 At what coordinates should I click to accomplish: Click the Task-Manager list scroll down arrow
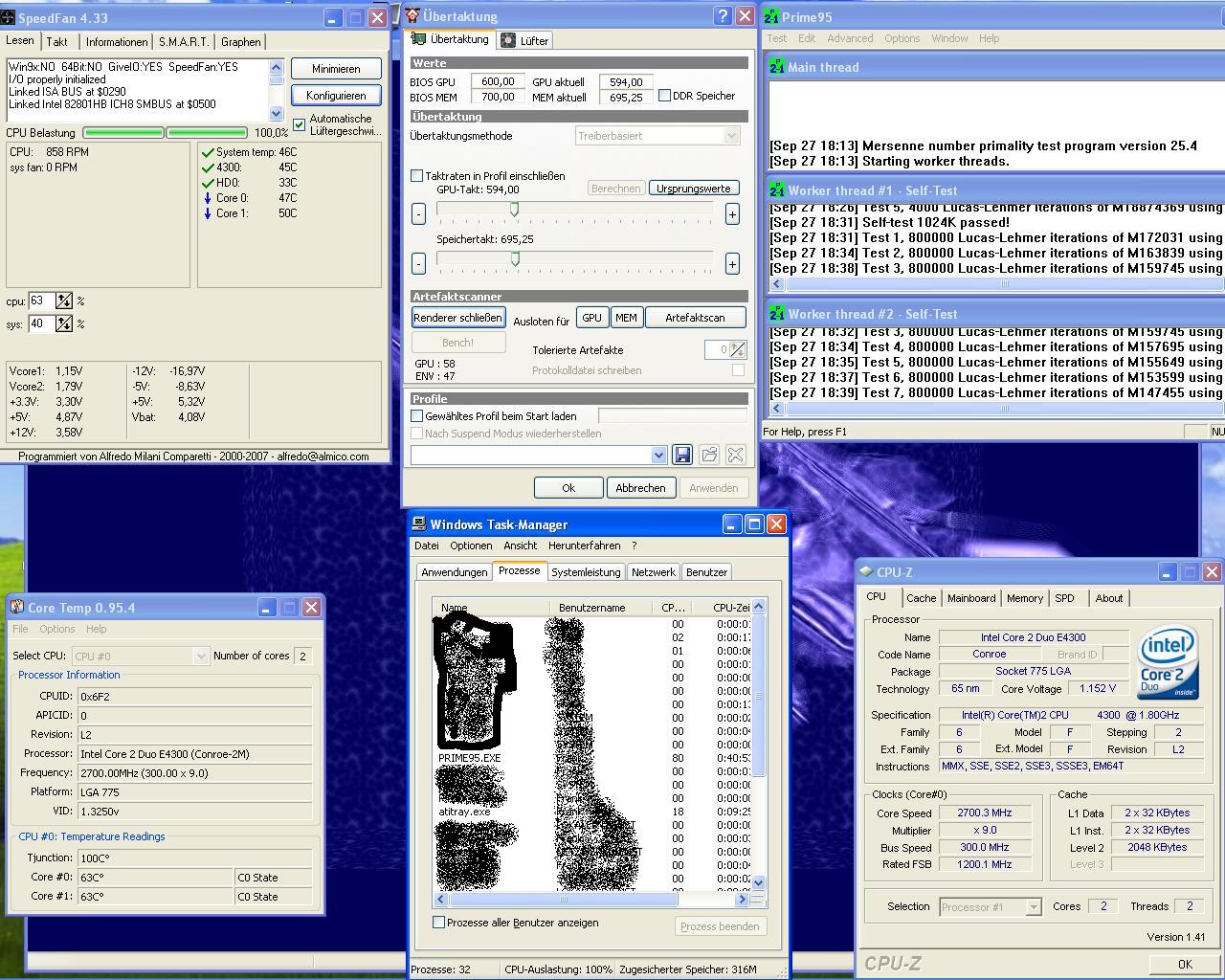tap(759, 882)
